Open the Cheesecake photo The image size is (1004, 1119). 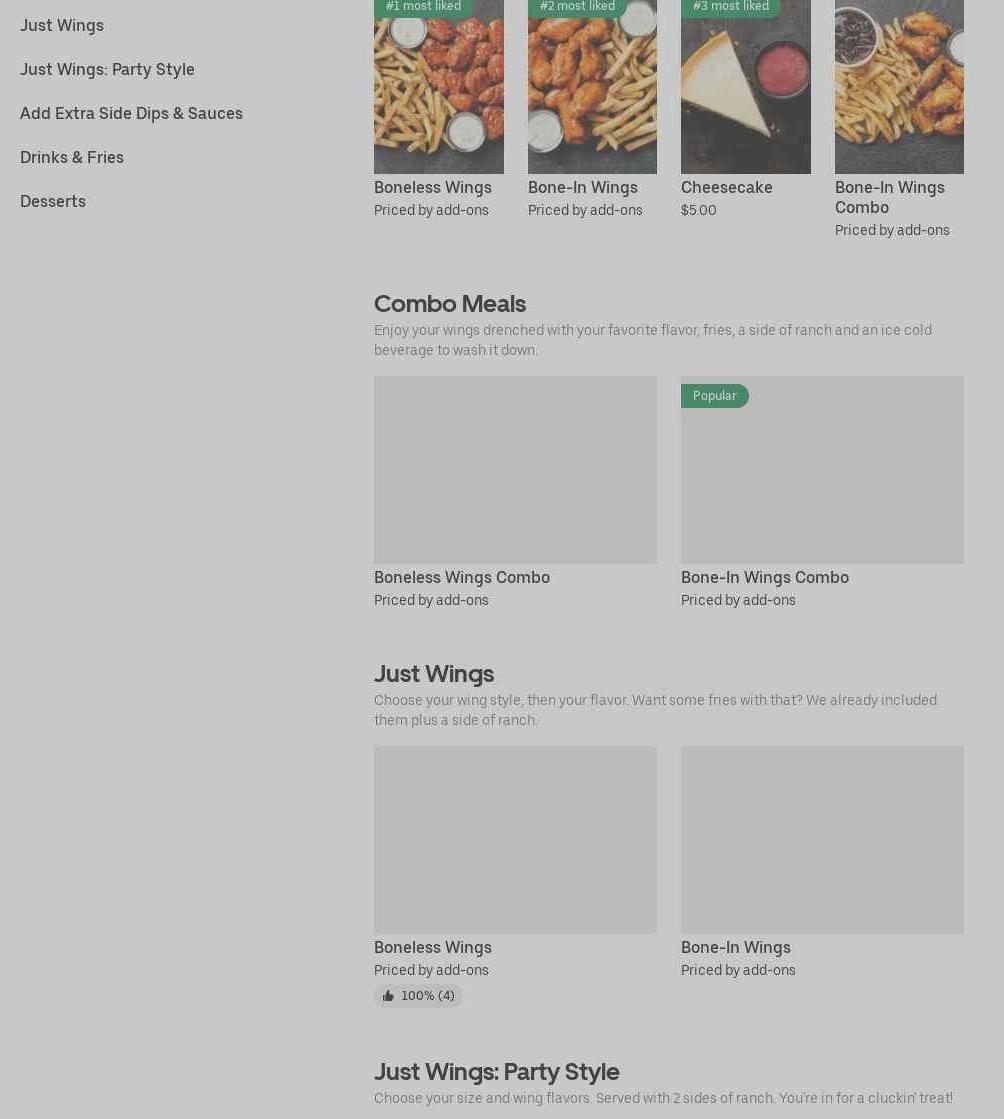coord(746,87)
